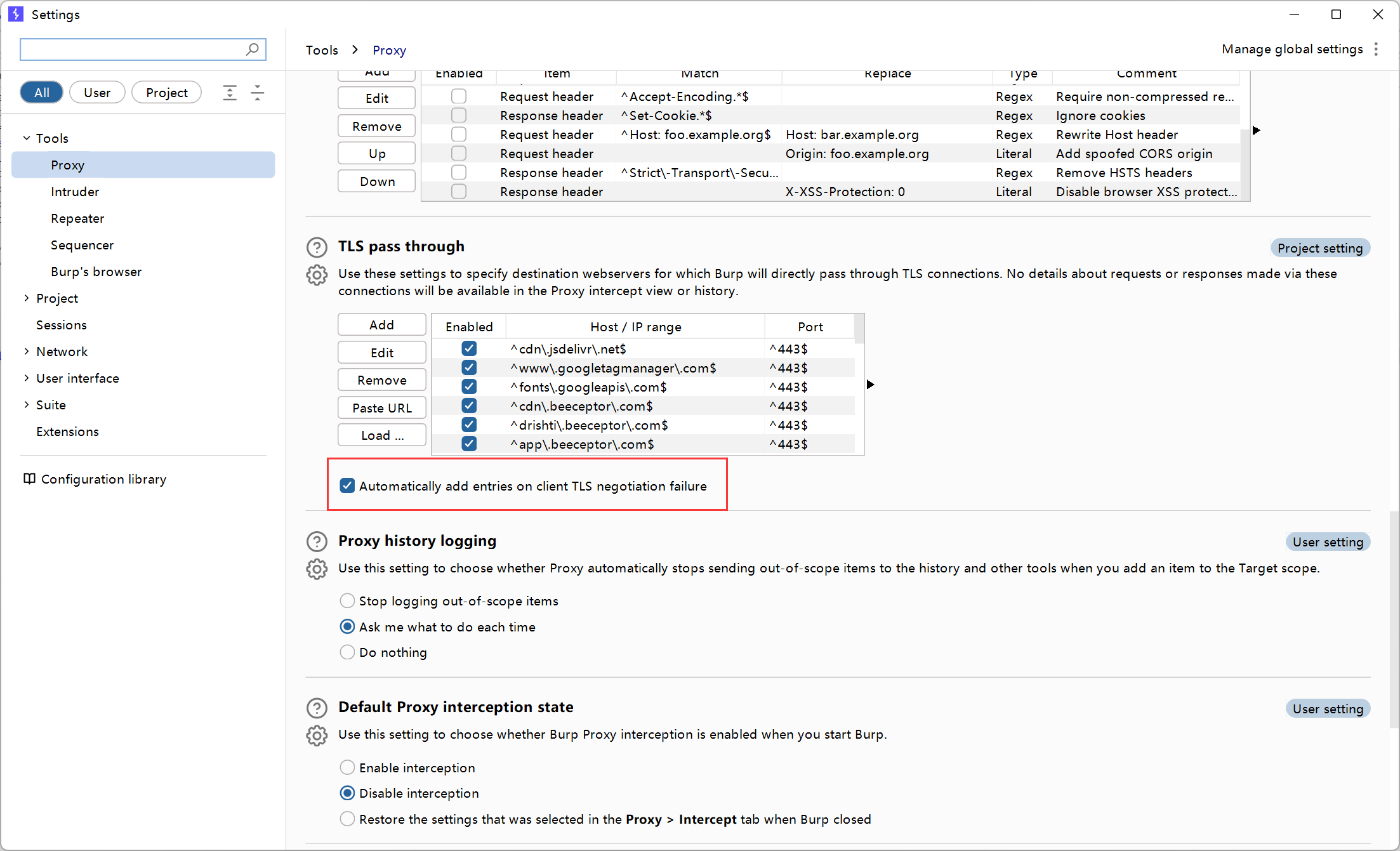Uncheck automatically add entries on TLS failure
The height and width of the screenshot is (851, 1400).
pos(347,486)
